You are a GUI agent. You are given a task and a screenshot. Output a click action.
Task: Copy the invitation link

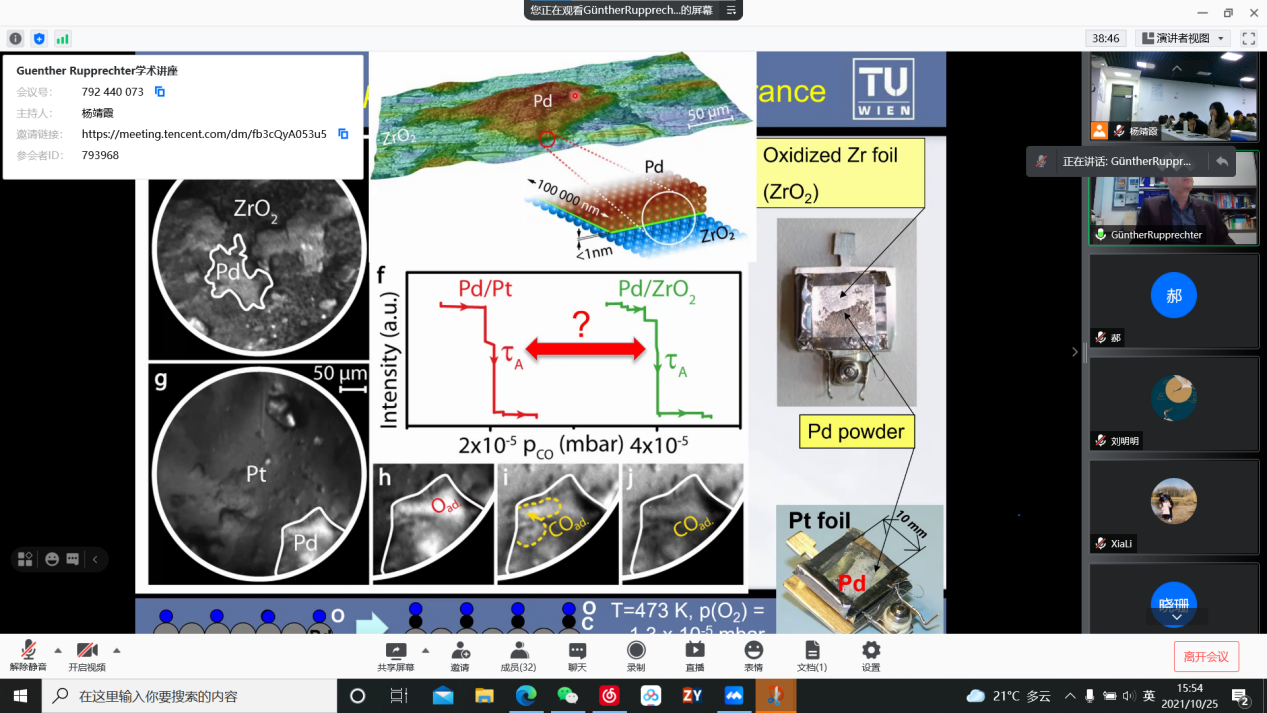coord(343,134)
